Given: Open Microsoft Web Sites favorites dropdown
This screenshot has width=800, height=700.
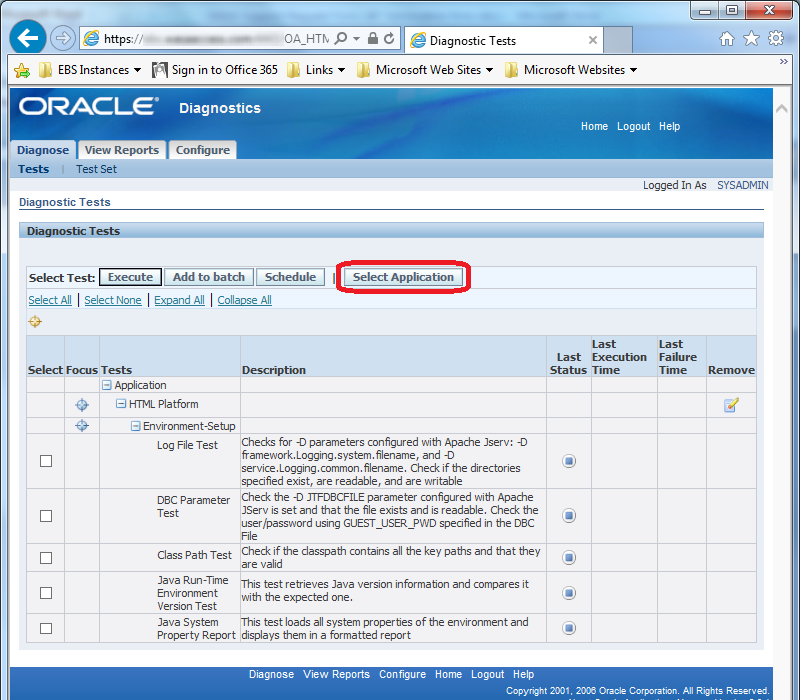Looking at the screenshot, I should point(425,70).
